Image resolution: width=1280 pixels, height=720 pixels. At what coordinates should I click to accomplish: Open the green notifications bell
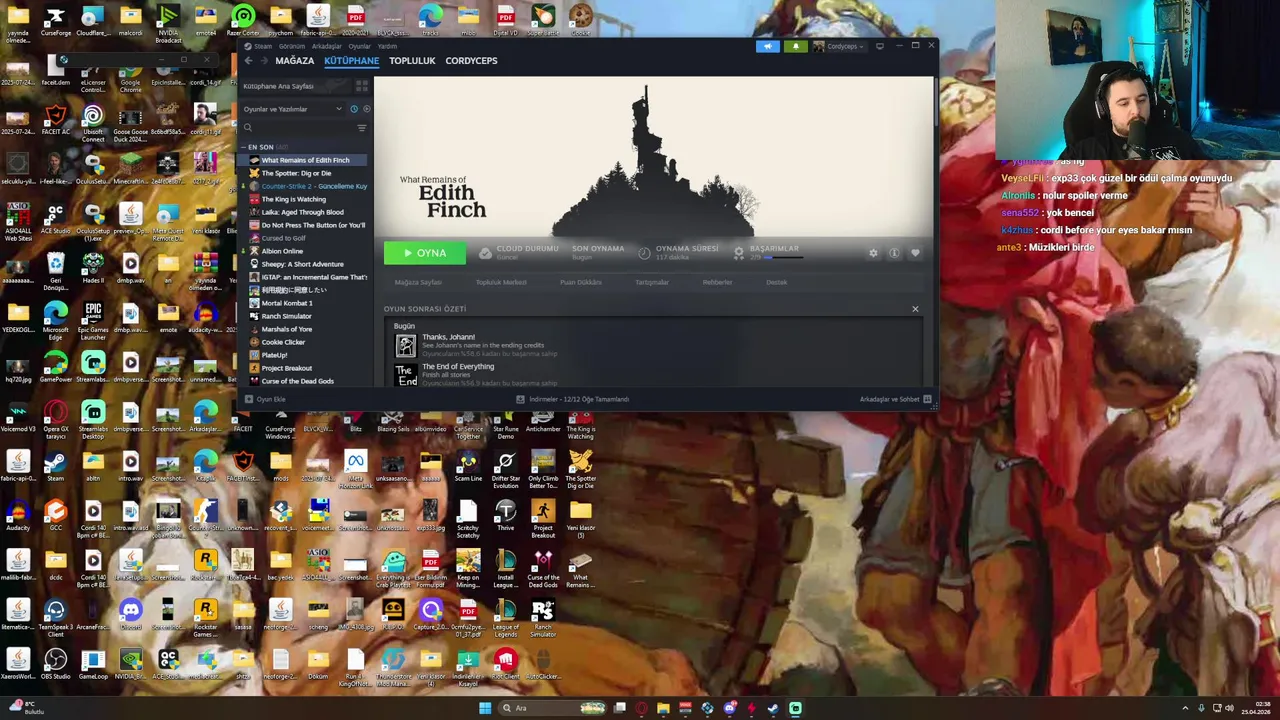(796, 46)
